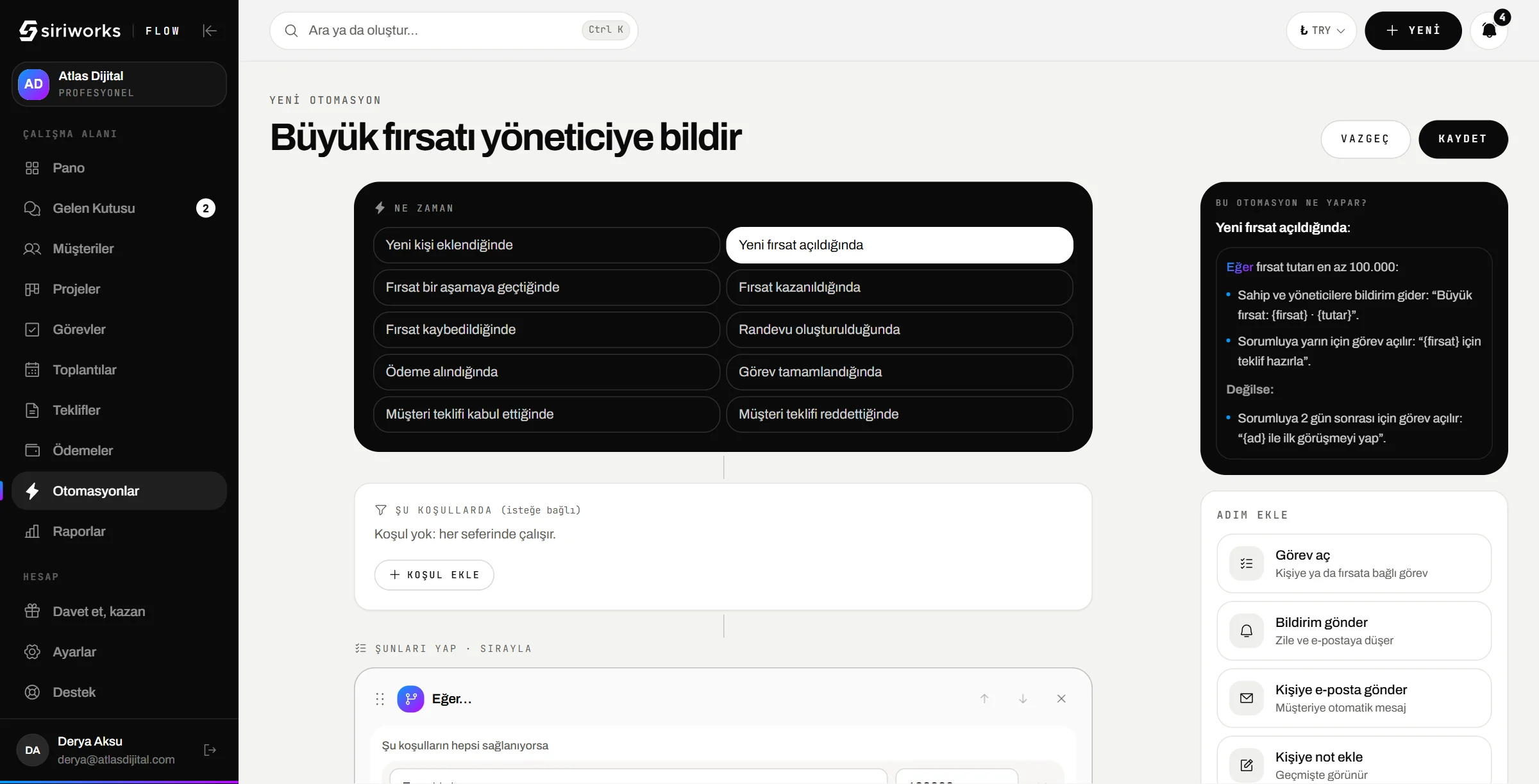The image size is (1539, 784).
Task: Click the YENİ button
Action: click(1413, 30)
